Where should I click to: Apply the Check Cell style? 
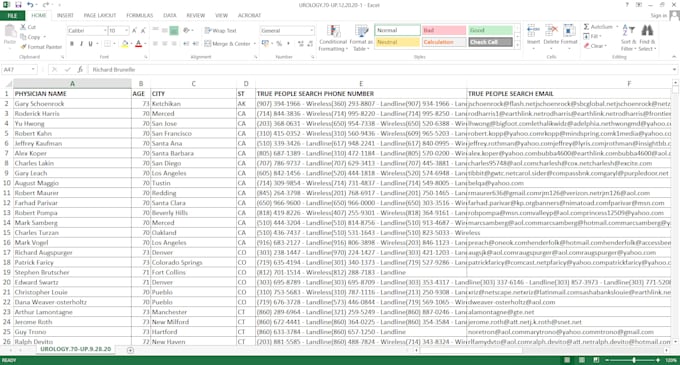[x=490, y=42]
